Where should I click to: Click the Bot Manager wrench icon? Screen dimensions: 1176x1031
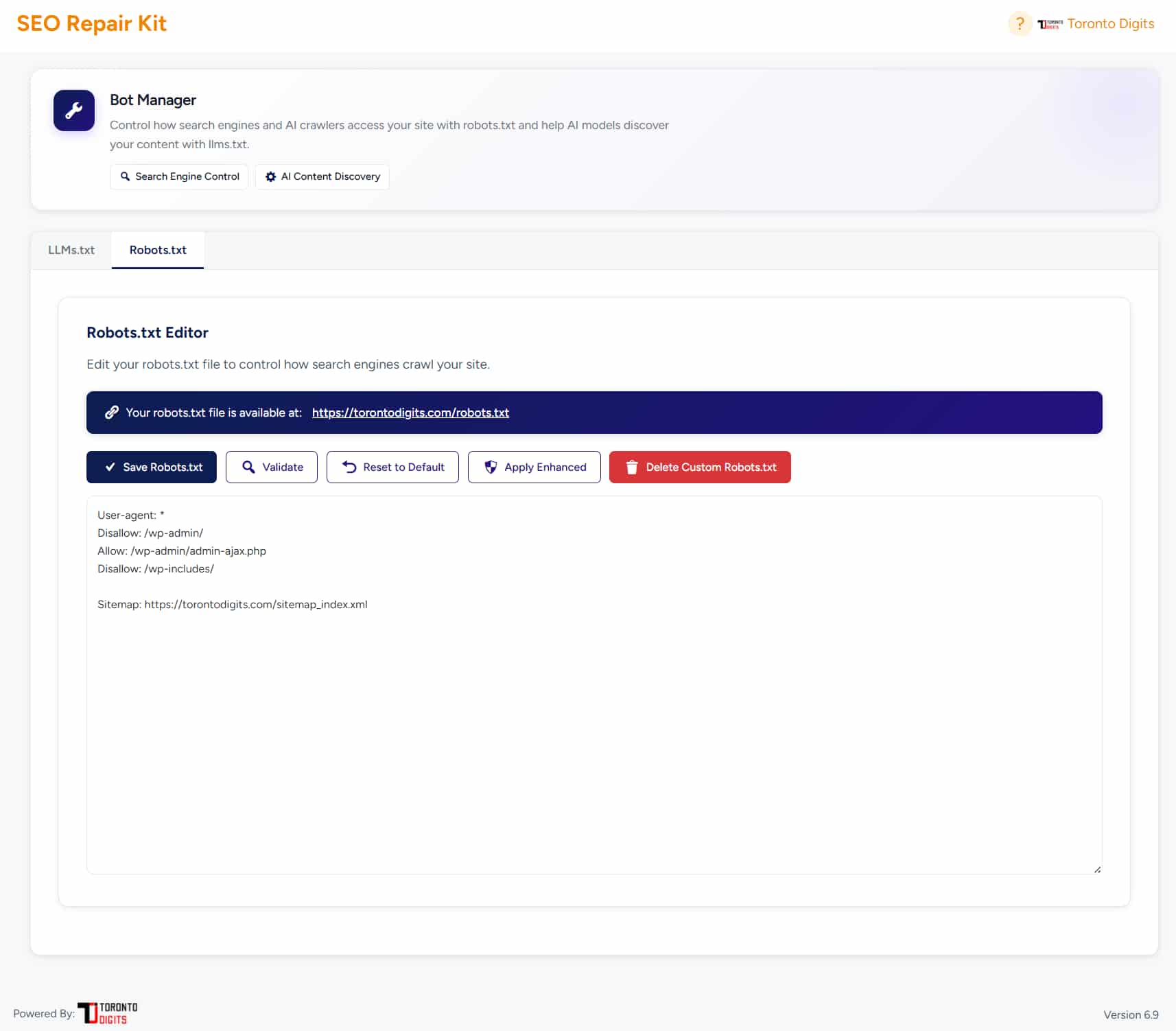pos(74,111)
